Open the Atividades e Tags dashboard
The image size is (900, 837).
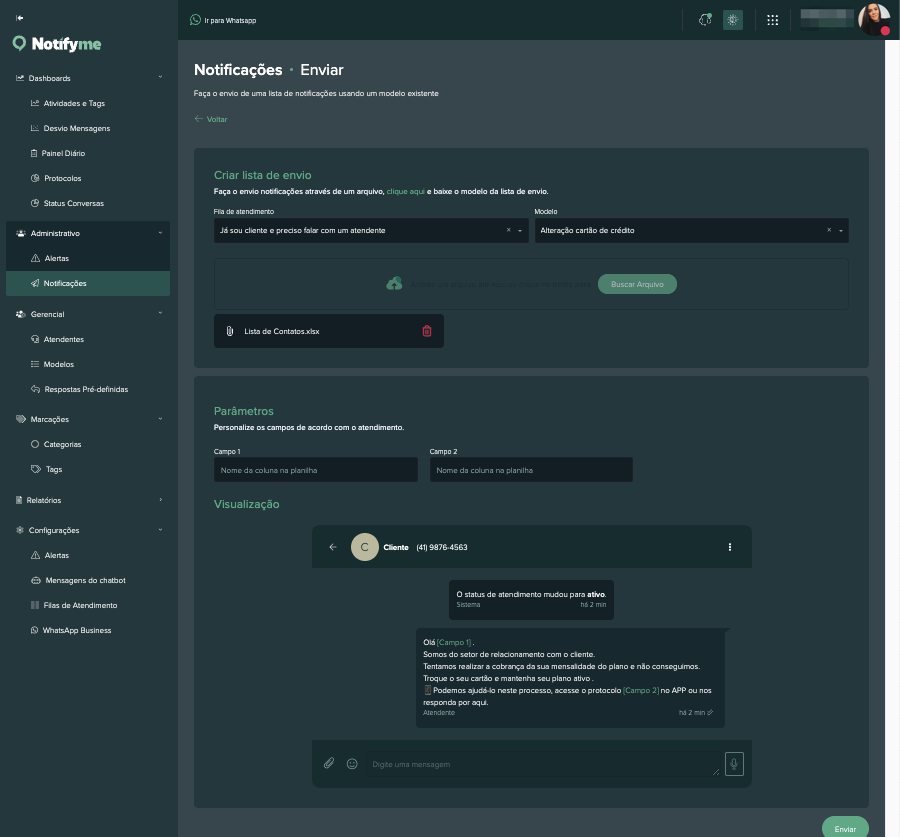click(x=74, y=103)
